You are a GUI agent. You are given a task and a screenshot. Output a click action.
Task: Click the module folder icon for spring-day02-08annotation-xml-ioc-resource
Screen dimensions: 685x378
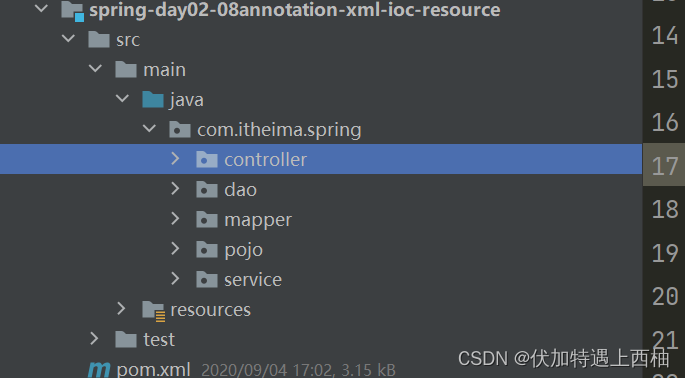tap(73, 11)
